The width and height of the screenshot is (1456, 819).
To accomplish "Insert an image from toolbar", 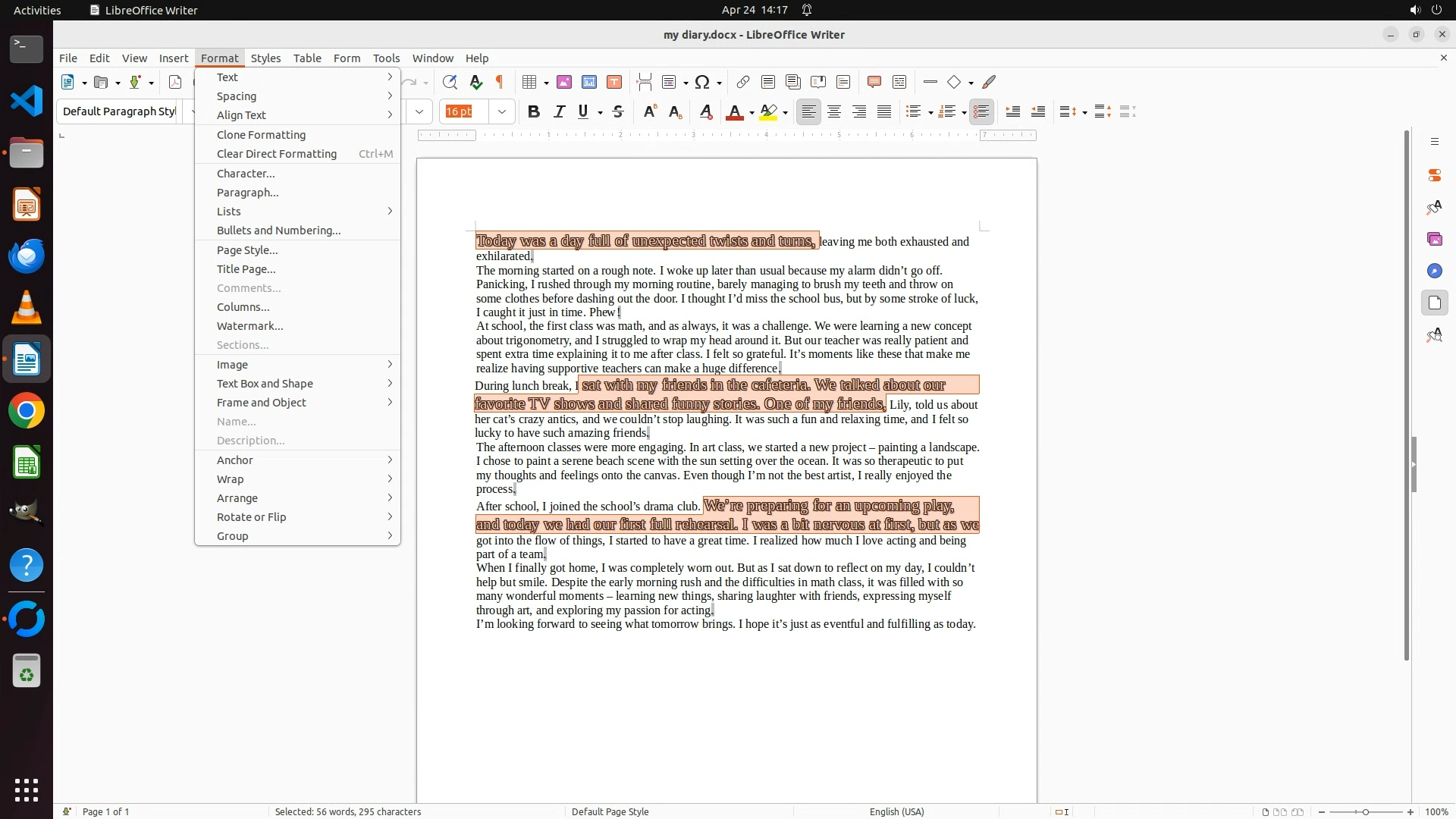I will (x=564, y=82).
